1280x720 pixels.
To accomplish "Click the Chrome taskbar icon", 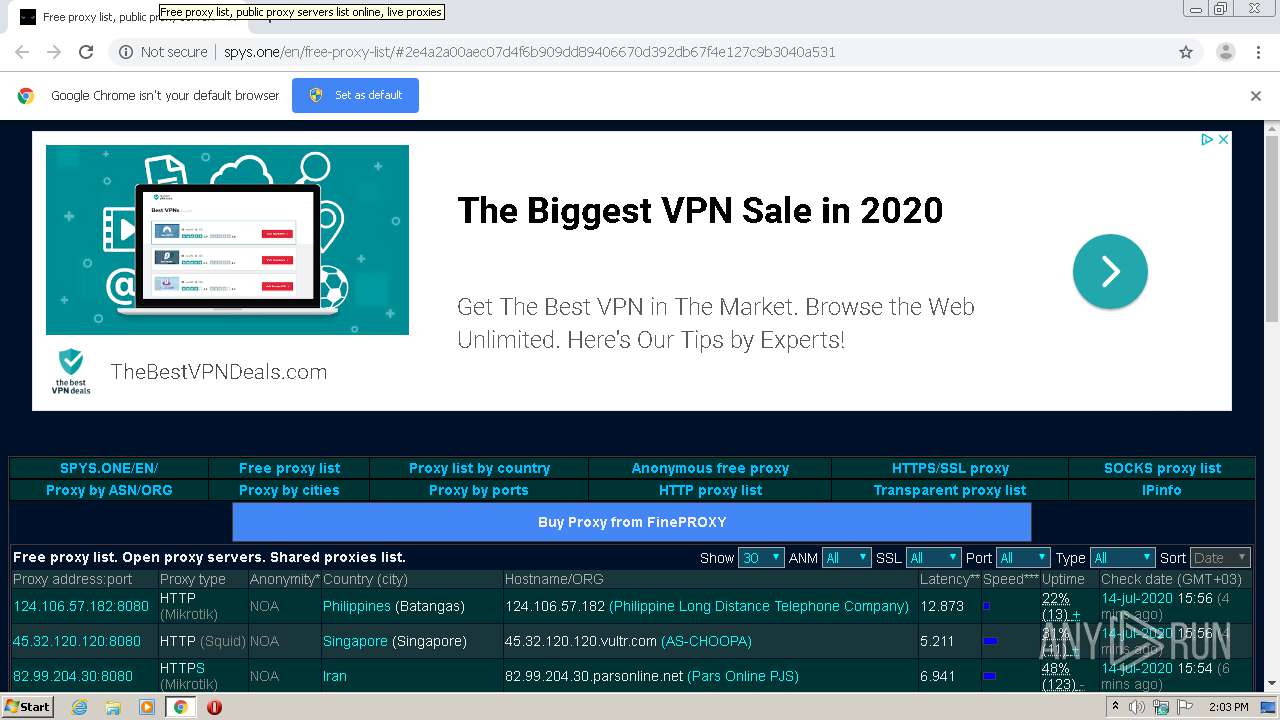I will tap(181, 707).
